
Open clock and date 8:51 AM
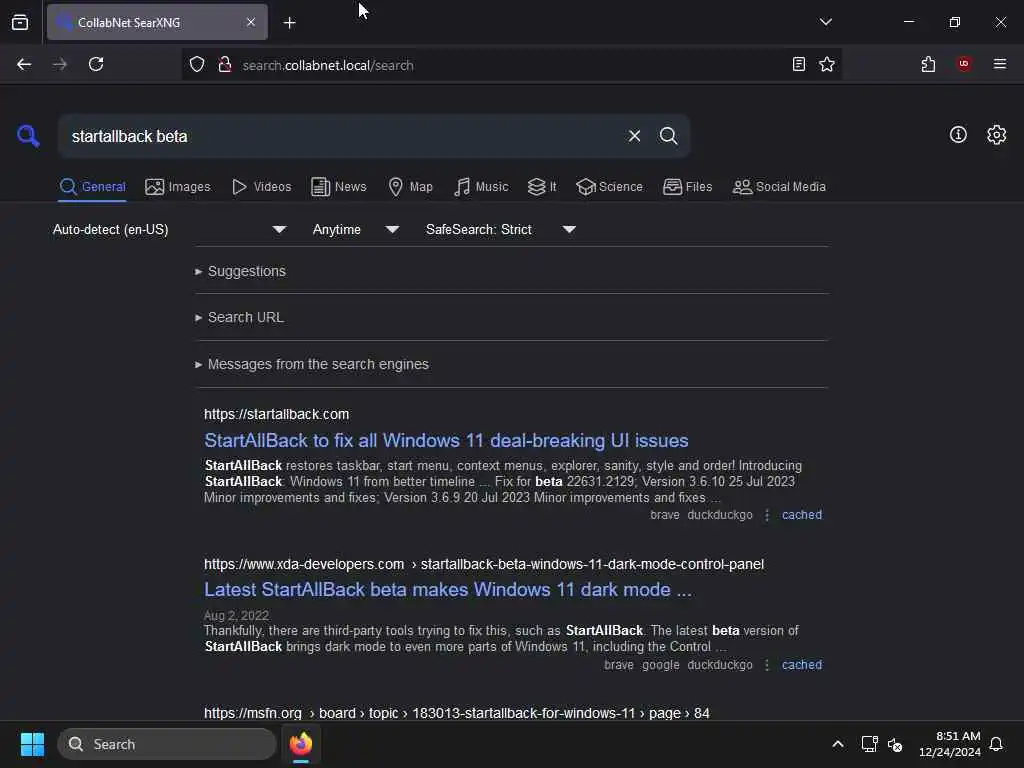click(x=950, y=744)
